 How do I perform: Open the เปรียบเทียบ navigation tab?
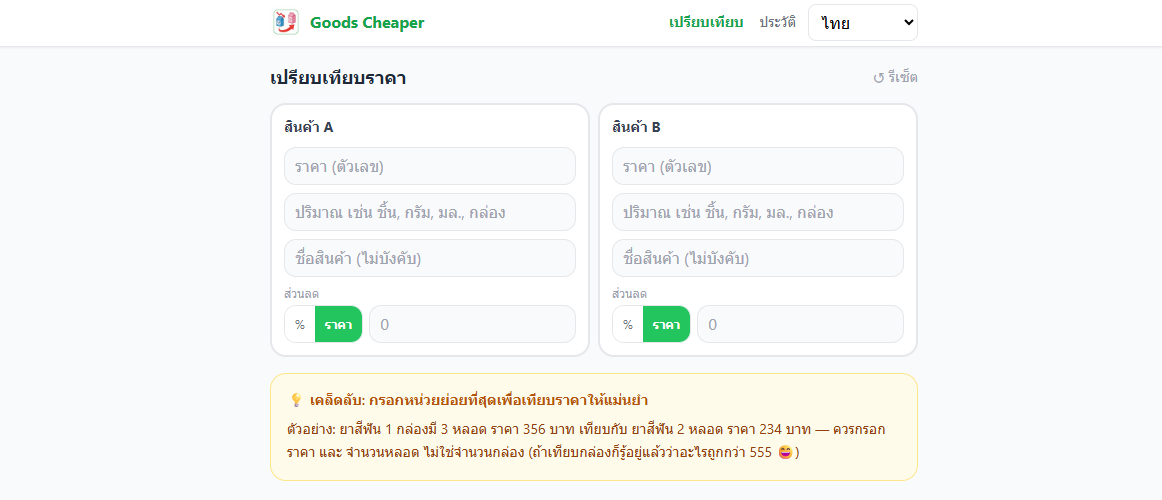[x=706, y=22]
